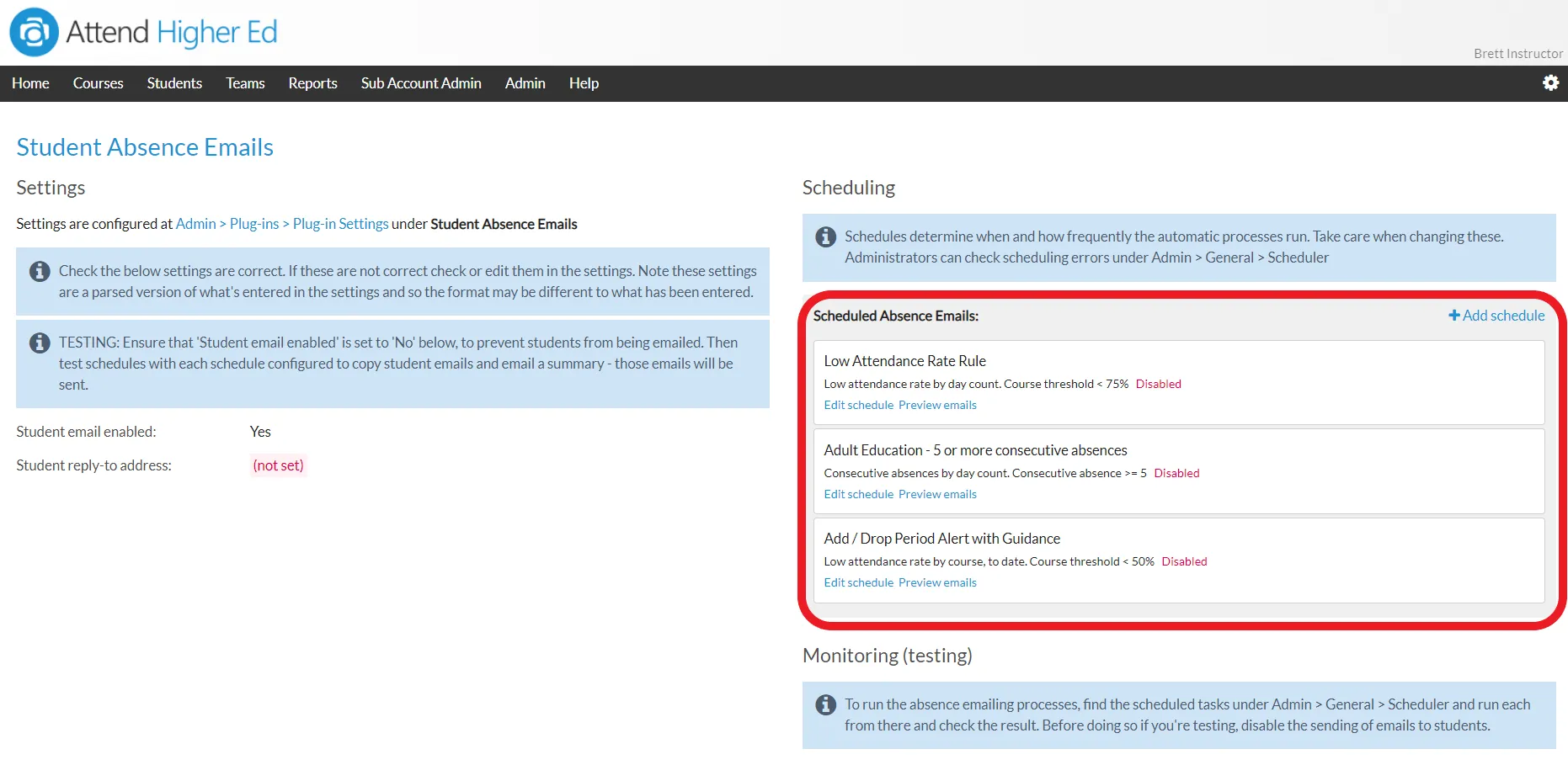This screenshot has width=1568, height=765.
Task: Open the Teams menu
Action: (245, 83)
